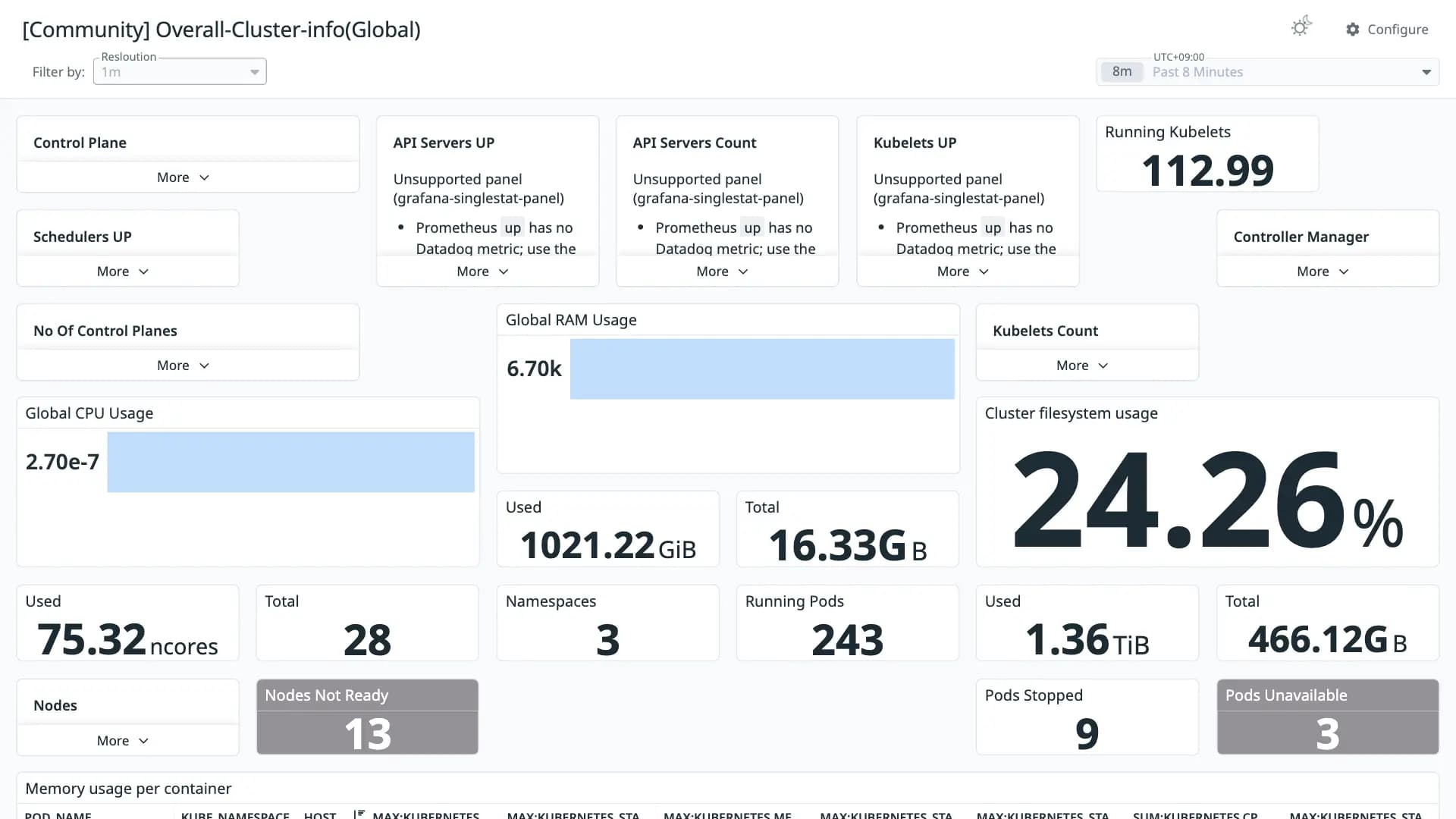Click the Memory usage per container title
Viewport: 1456px width, 819px height.
coord(128,789)
